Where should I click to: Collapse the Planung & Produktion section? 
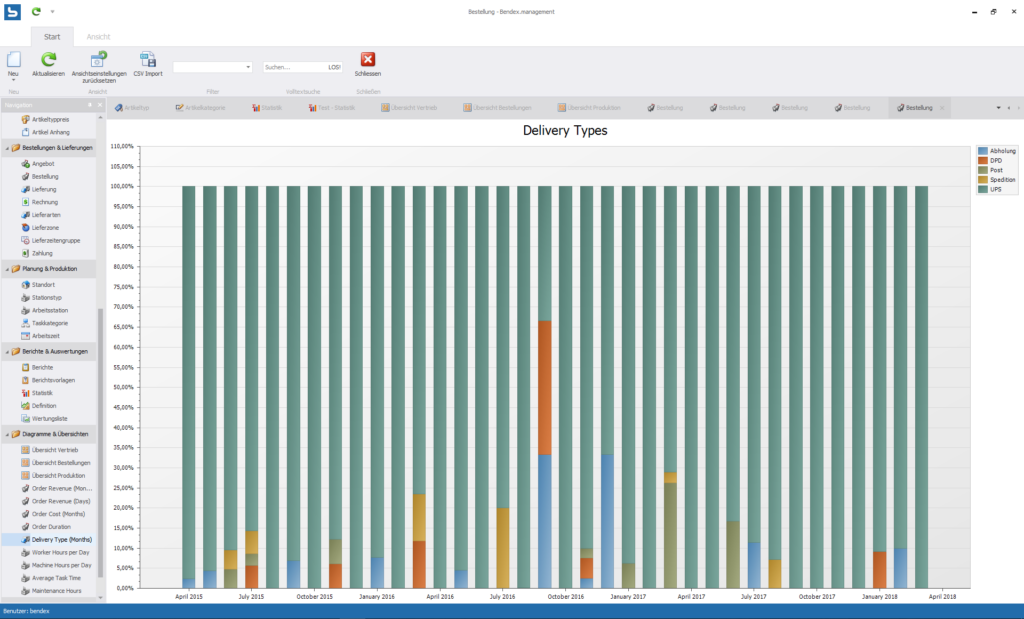point(7,269)
